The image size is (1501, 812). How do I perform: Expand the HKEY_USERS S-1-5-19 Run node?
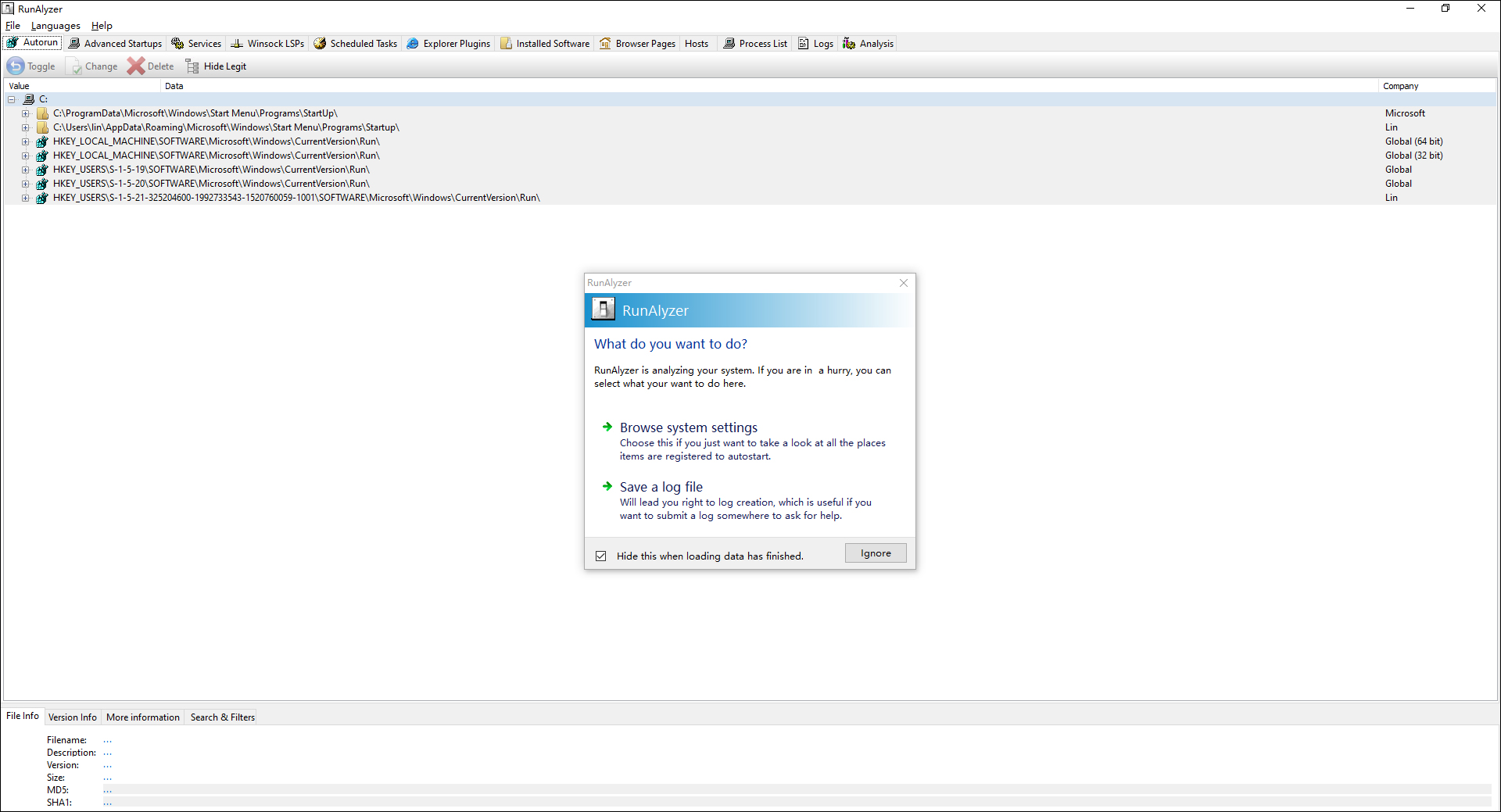pyautogui.click(x=26, y=170)
